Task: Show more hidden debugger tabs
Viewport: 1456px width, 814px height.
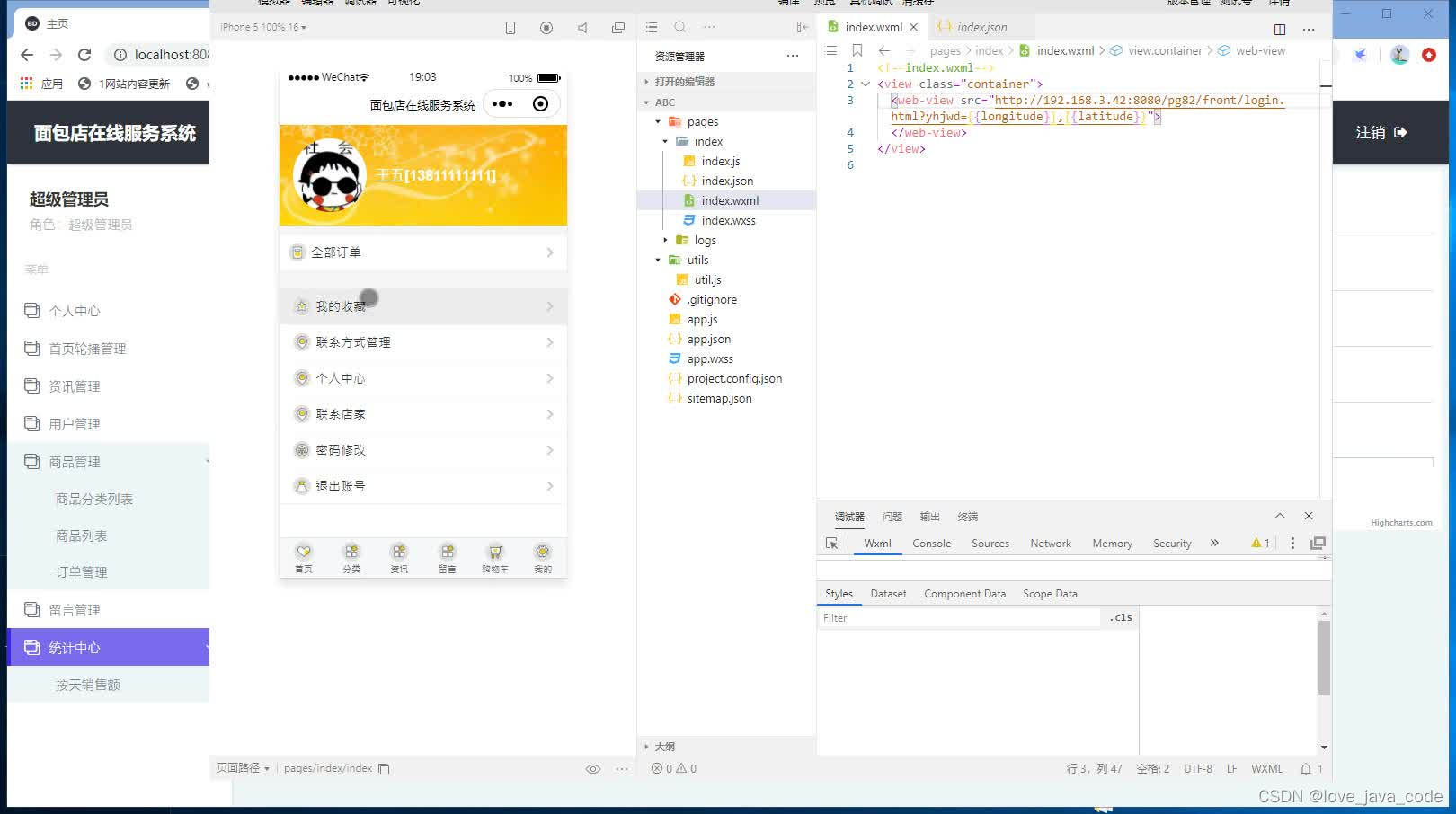Action: coord(1214,543)
